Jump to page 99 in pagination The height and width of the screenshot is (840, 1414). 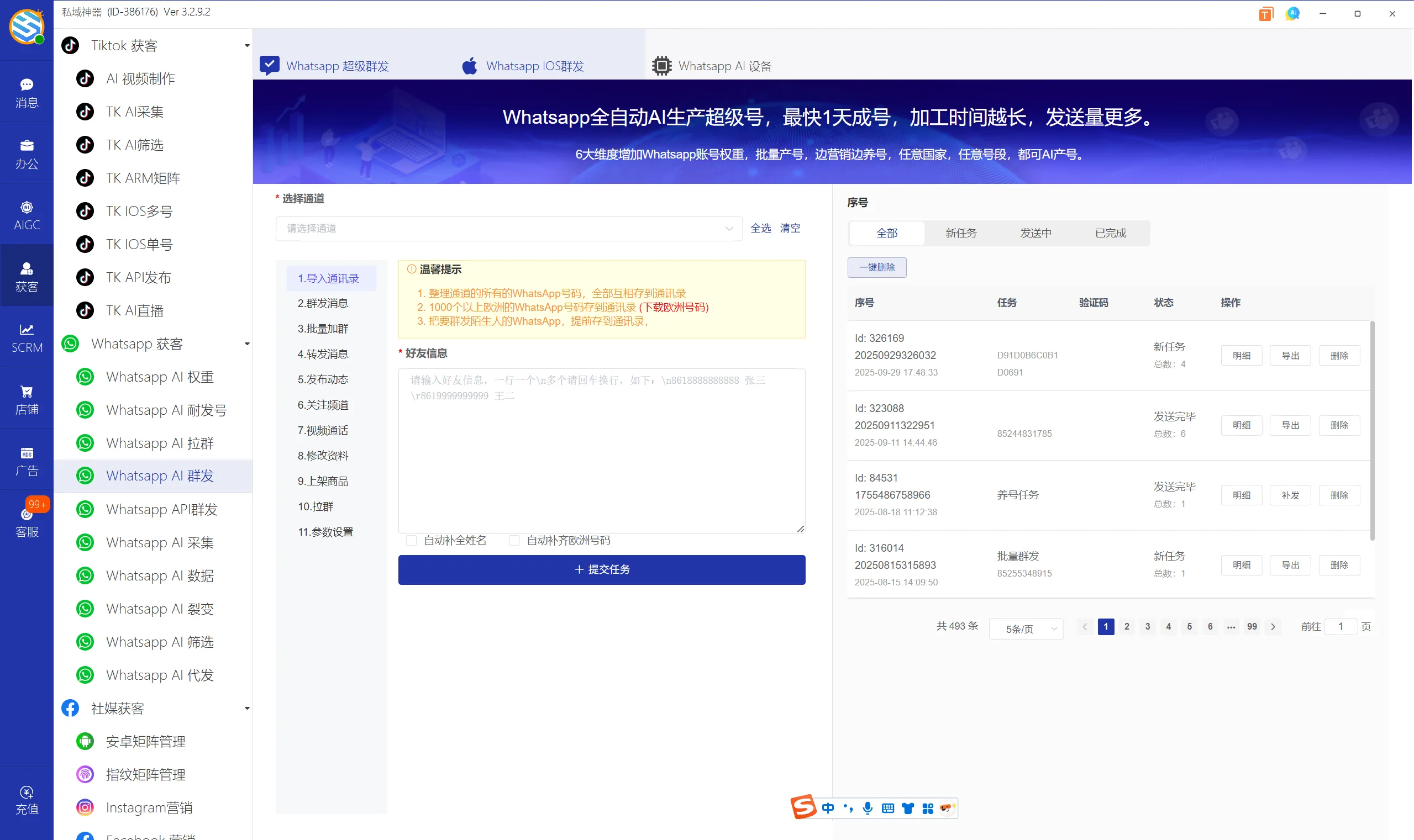click(x=1252, y=627)
